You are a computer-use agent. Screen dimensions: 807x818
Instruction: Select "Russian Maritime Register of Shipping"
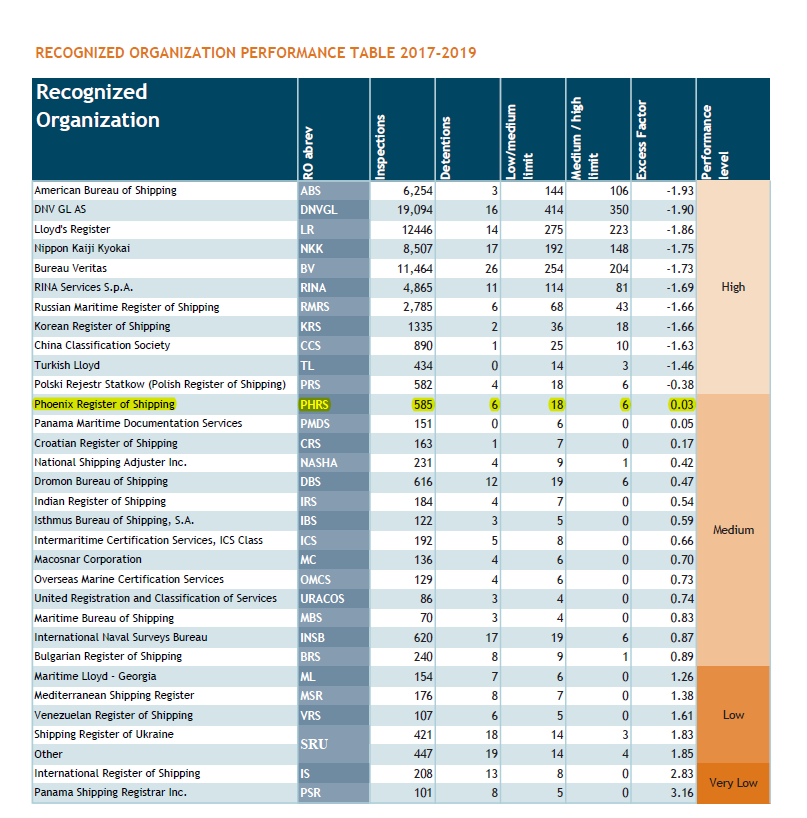(127, 307)
